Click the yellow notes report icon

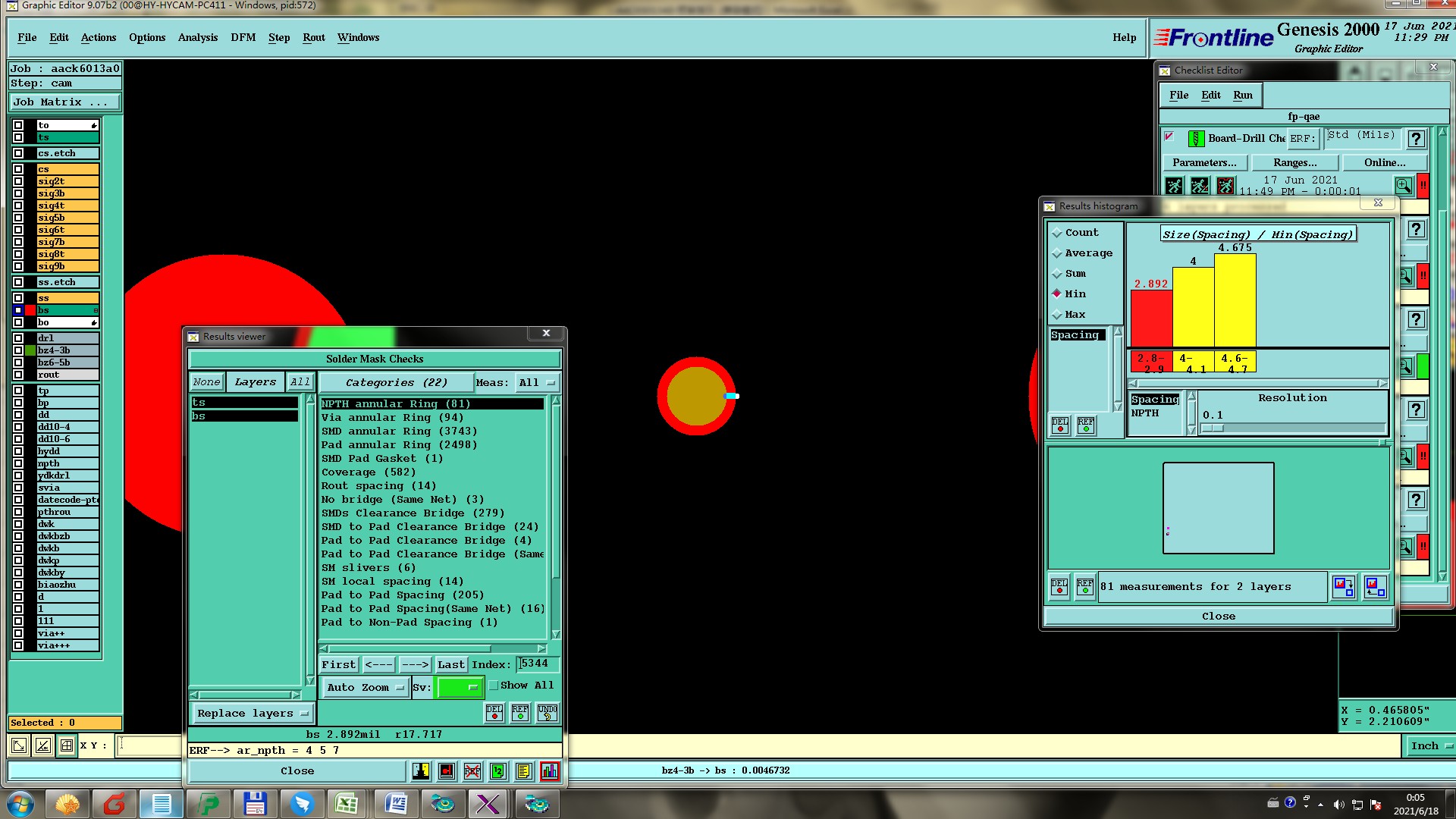point(523,771)
